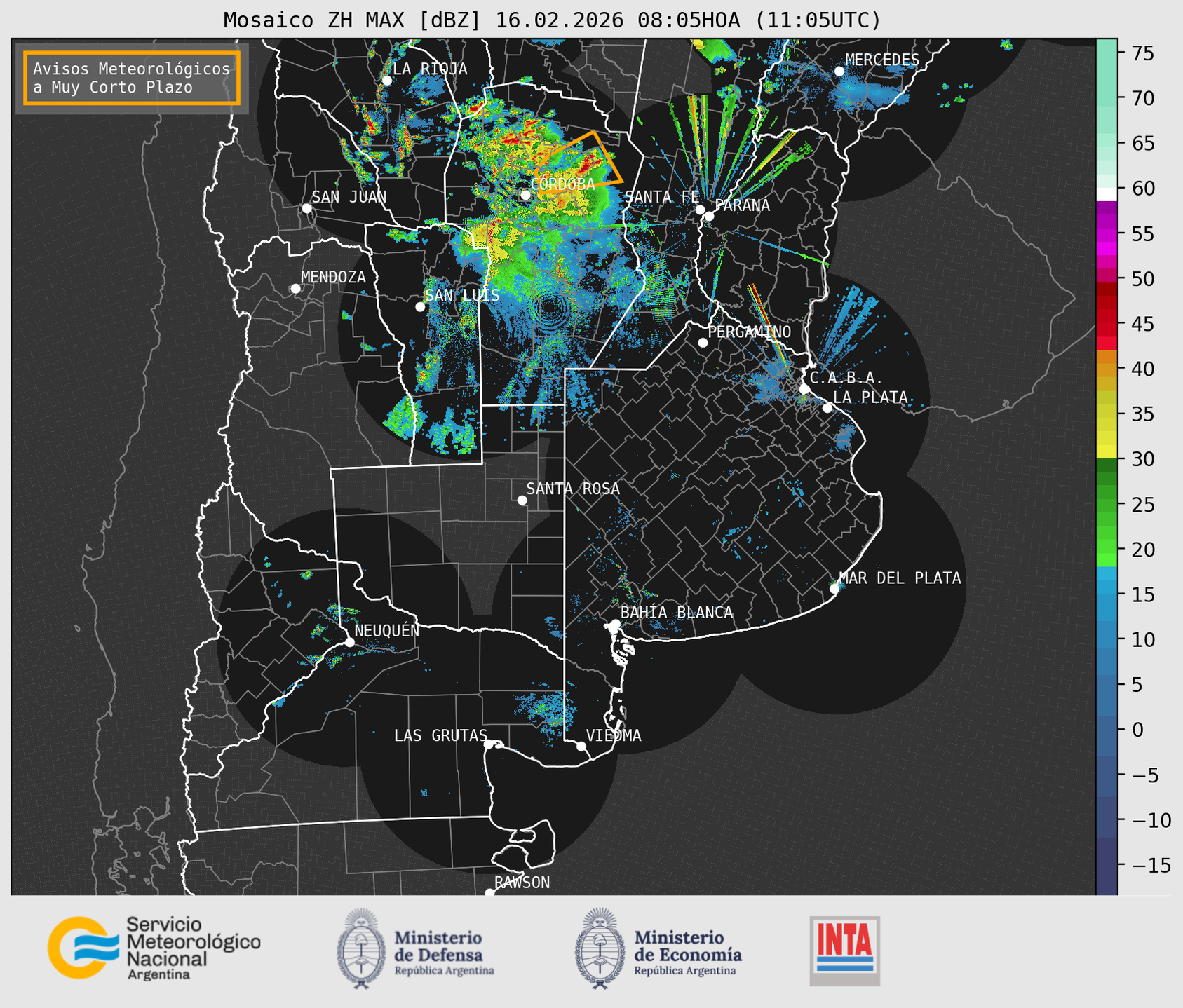Pick the white 60 dBZ band on colorbar

click(1106, 193)
